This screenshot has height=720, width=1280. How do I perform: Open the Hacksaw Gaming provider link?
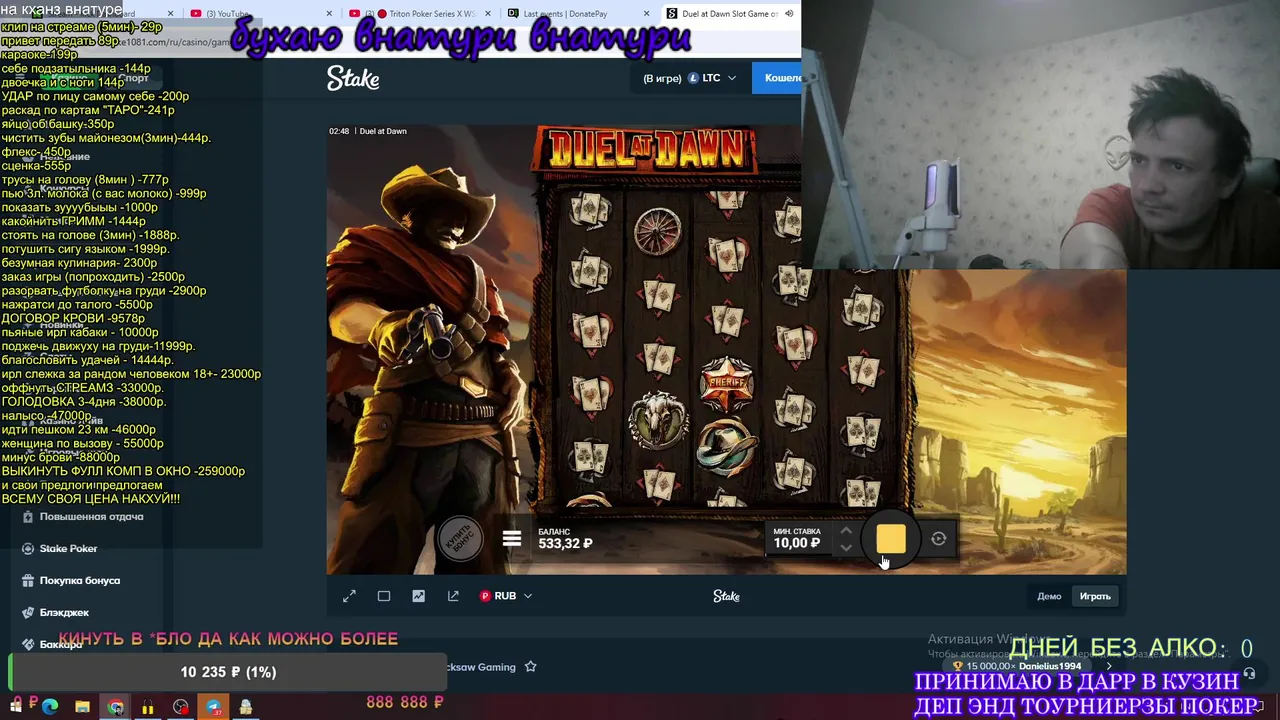tap(482, 667)
